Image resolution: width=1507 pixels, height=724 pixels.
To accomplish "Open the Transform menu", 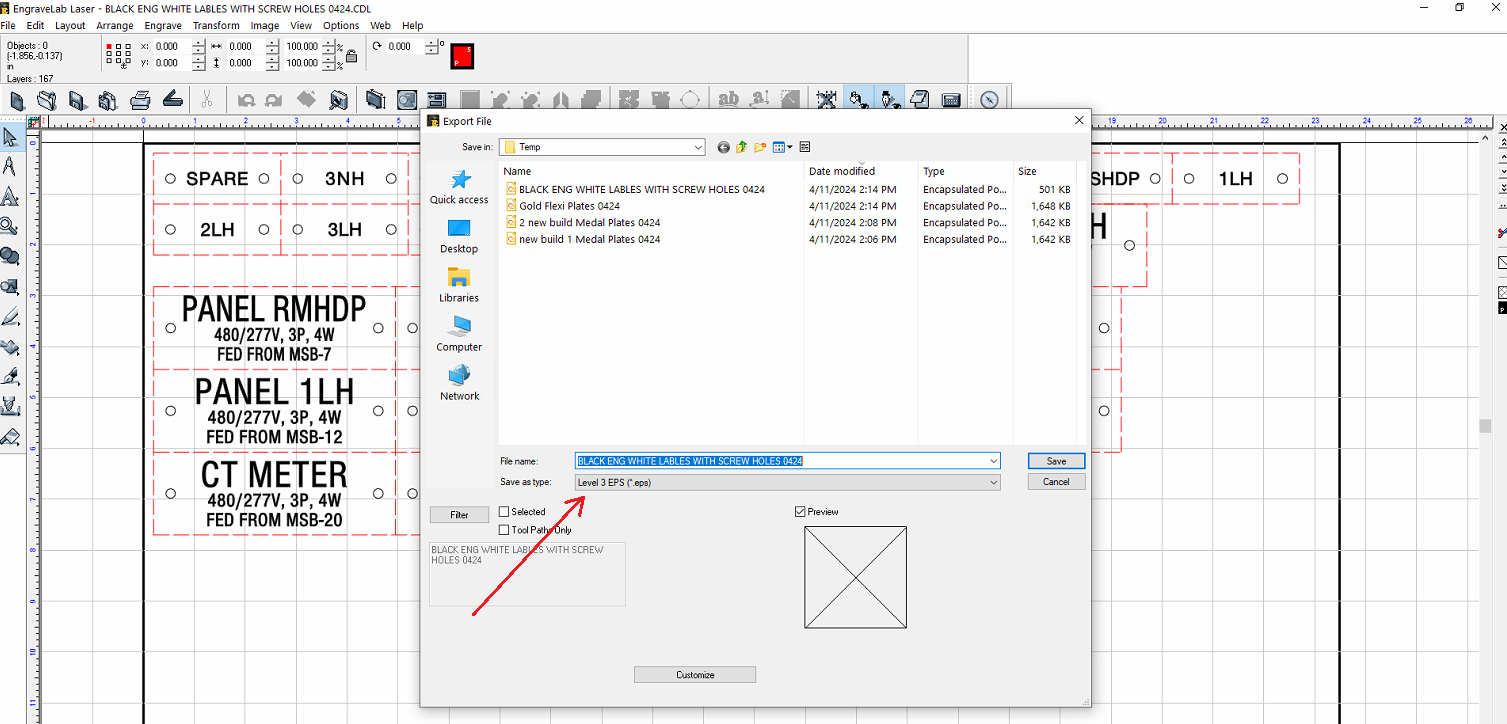I will point(216,25).
